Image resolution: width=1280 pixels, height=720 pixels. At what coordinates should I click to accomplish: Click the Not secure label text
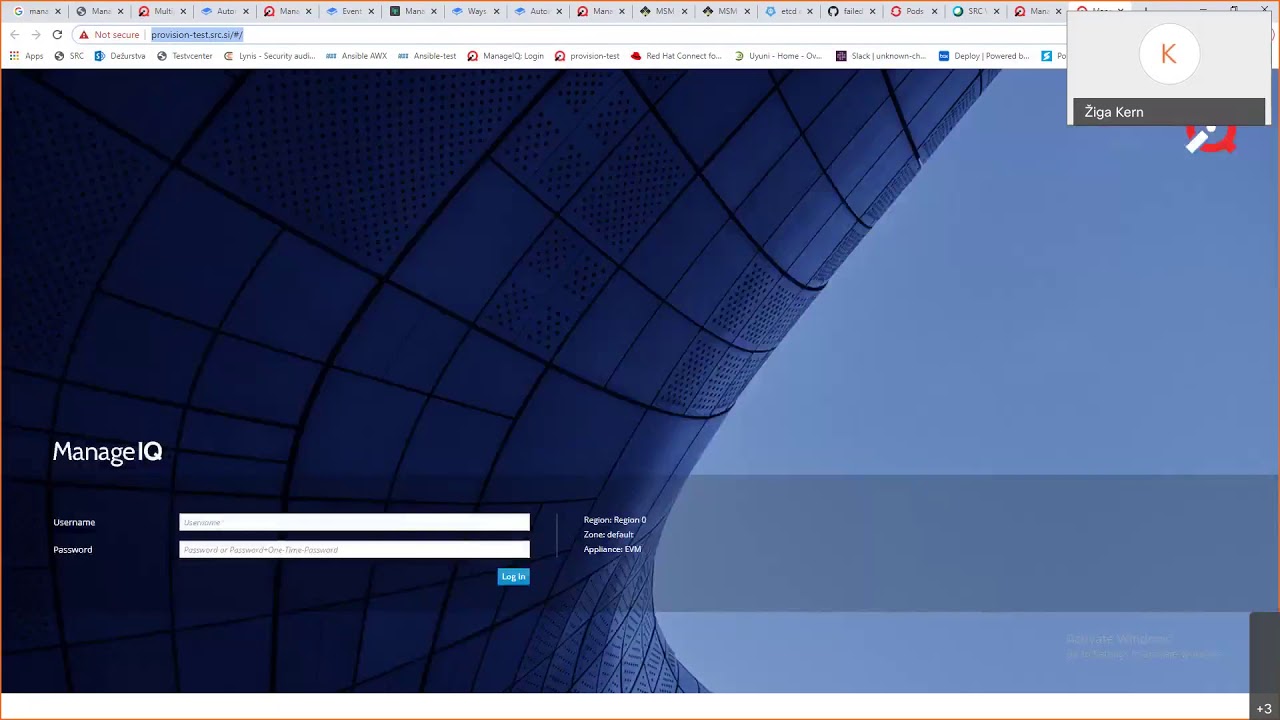[x=117, y=35]
